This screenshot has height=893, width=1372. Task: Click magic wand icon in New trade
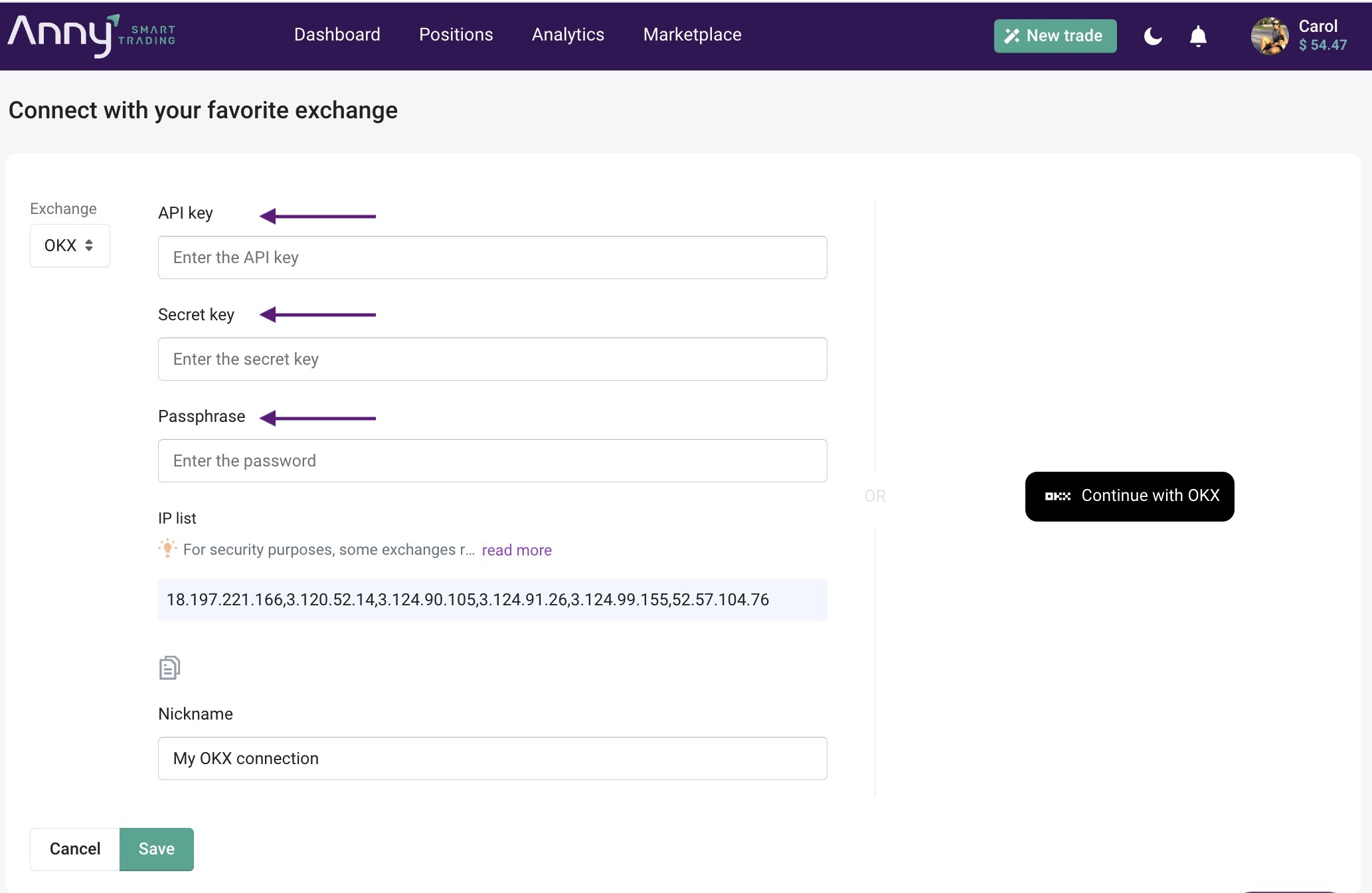click(x=1012, y=36)
